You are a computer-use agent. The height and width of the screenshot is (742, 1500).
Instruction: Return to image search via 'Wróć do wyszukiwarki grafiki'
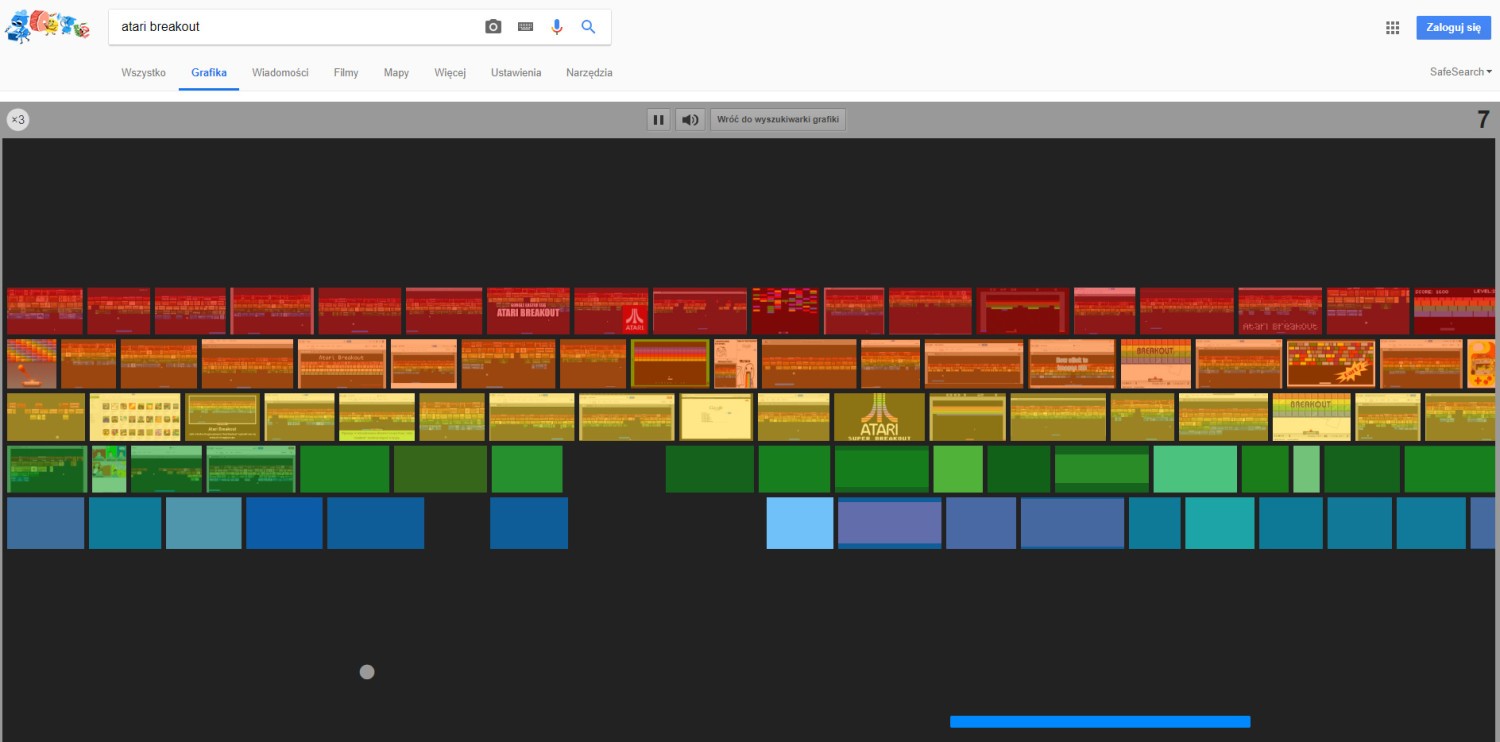pyautogui.click(x=778, y=120)
